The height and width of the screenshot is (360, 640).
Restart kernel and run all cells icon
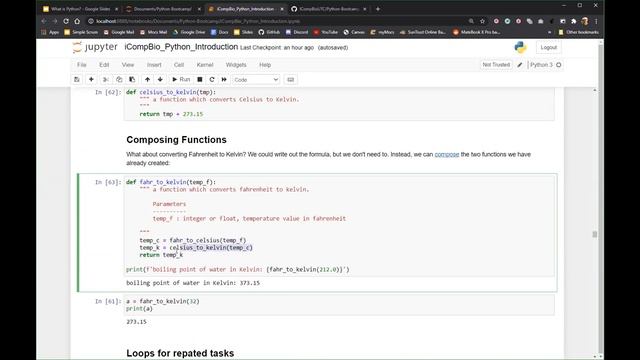[x=224, y=80]
